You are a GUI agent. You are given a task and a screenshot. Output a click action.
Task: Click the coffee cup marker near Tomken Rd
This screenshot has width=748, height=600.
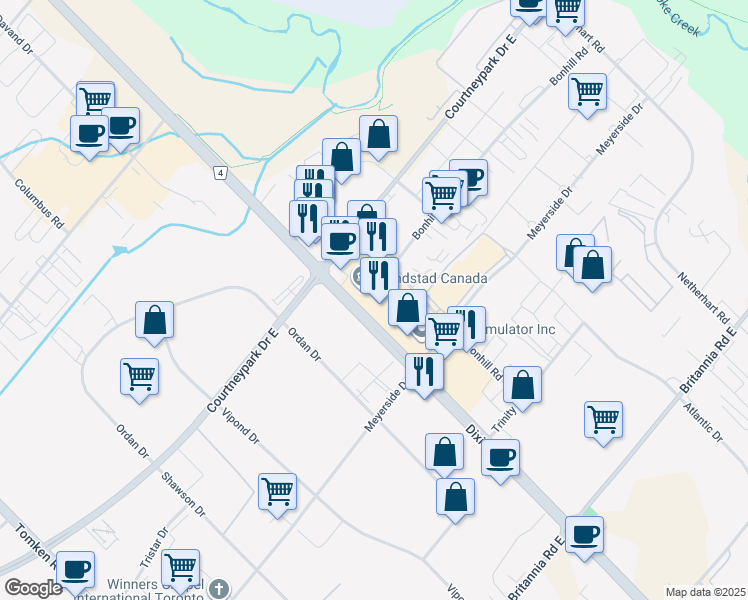75,569
